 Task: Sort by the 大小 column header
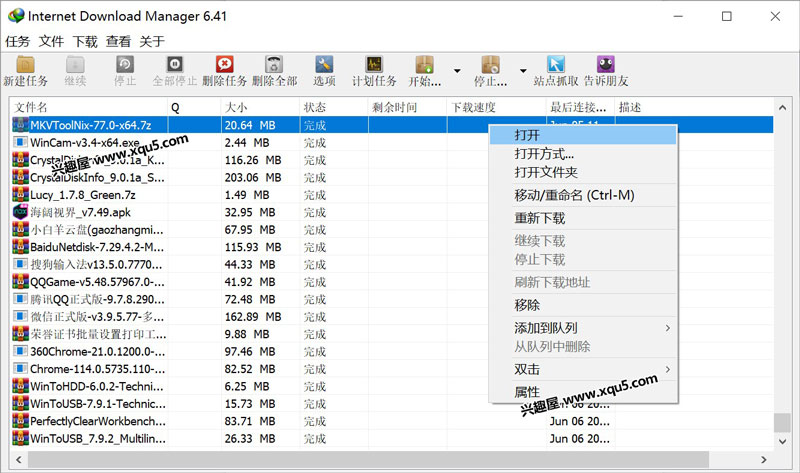coord(260,107)
